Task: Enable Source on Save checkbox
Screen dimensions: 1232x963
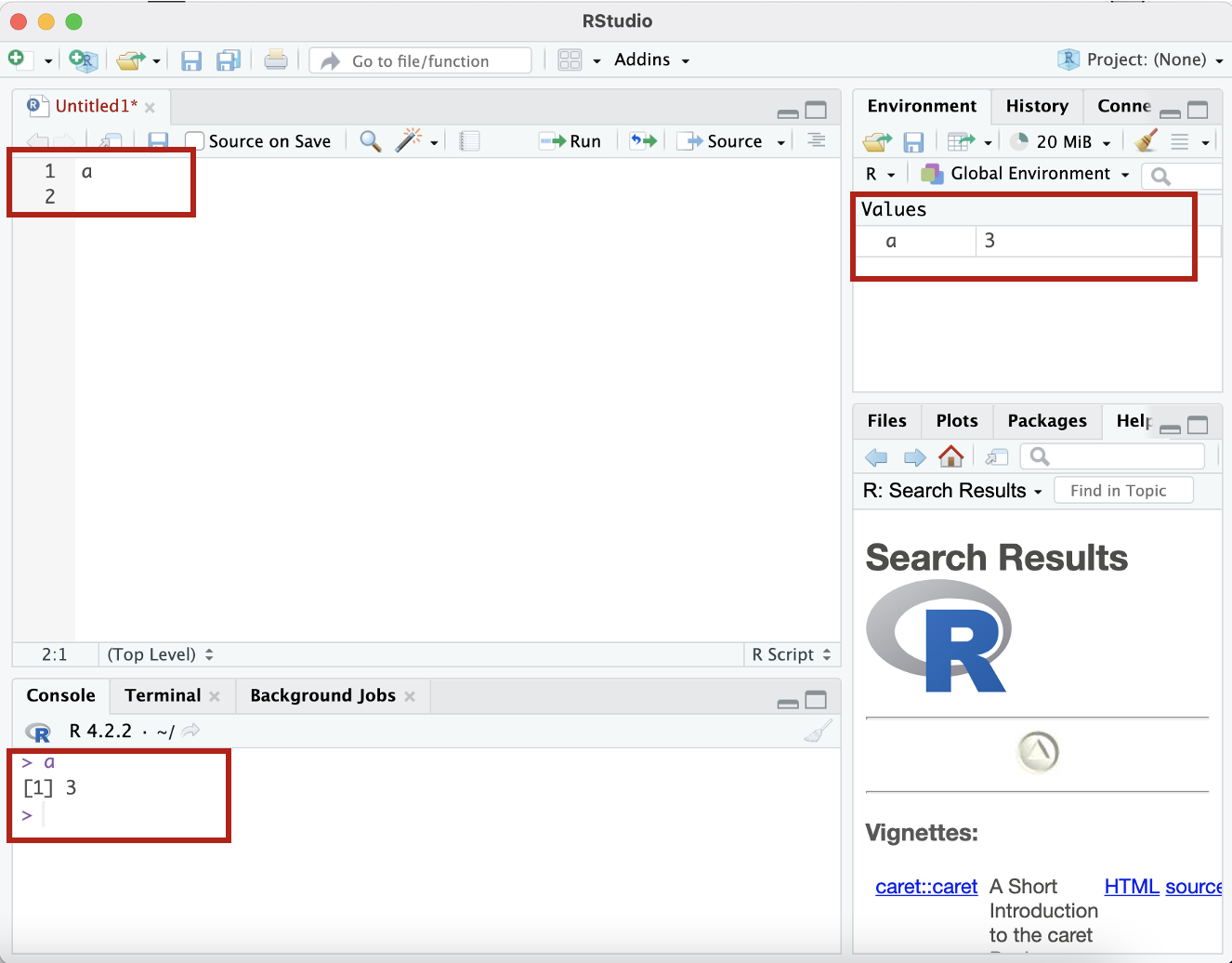Action: click(x=194, y=141)
